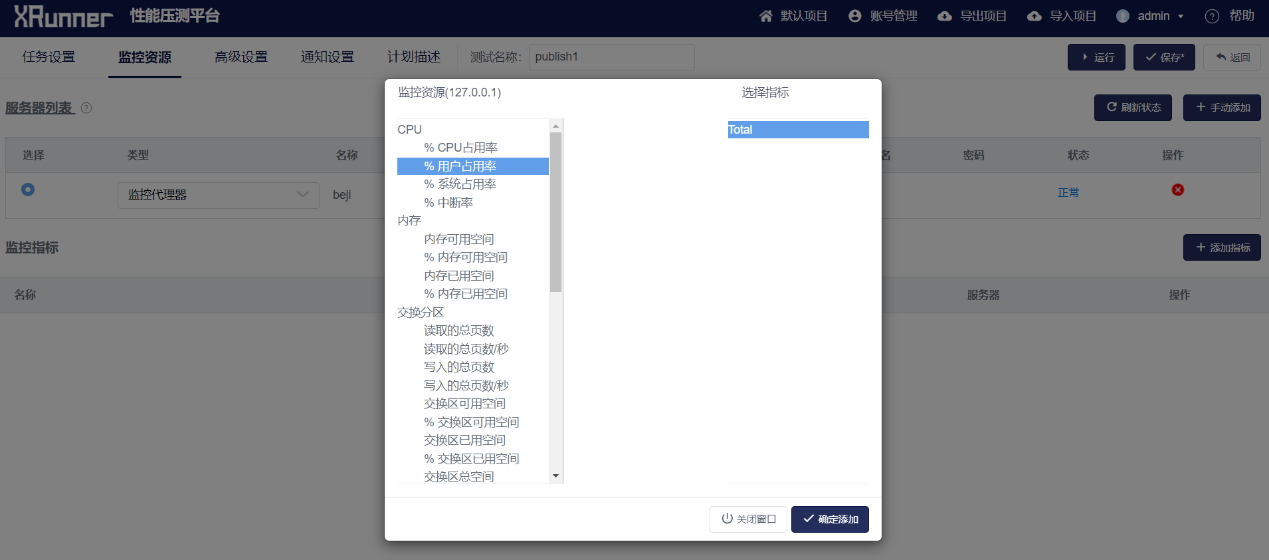1269x560 pixels.
Task: Select the Total item in 选择指标 list
Action: [x=797, y=130]
